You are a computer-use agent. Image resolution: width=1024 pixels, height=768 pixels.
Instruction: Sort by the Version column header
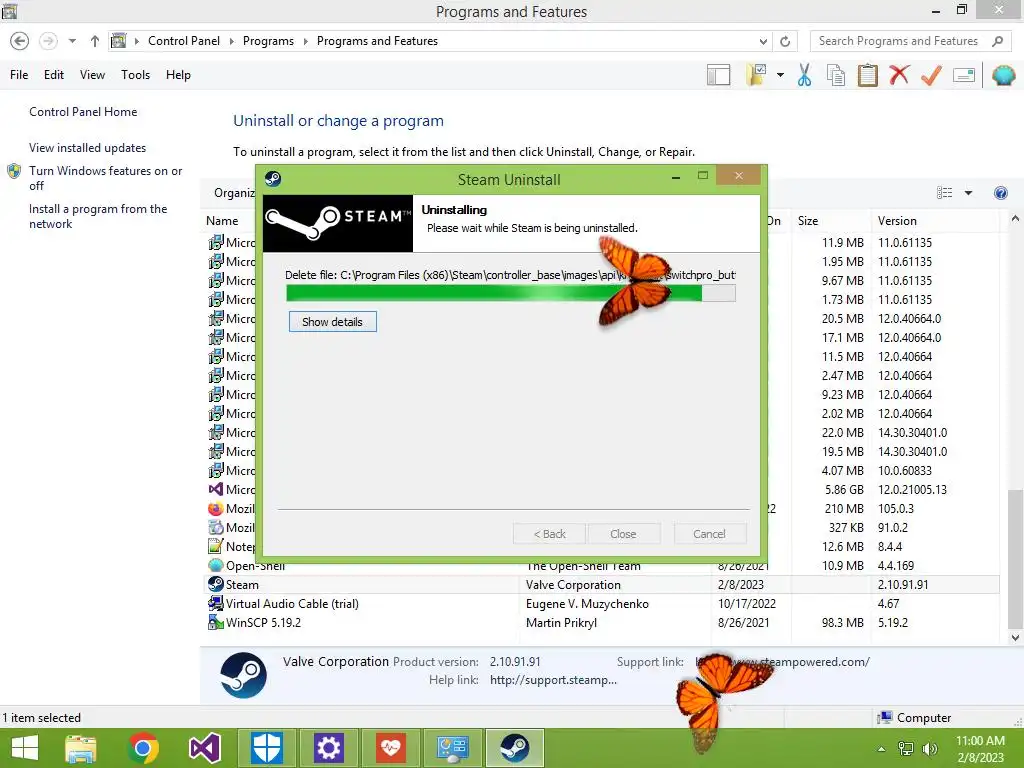click(x=935, y=221)
